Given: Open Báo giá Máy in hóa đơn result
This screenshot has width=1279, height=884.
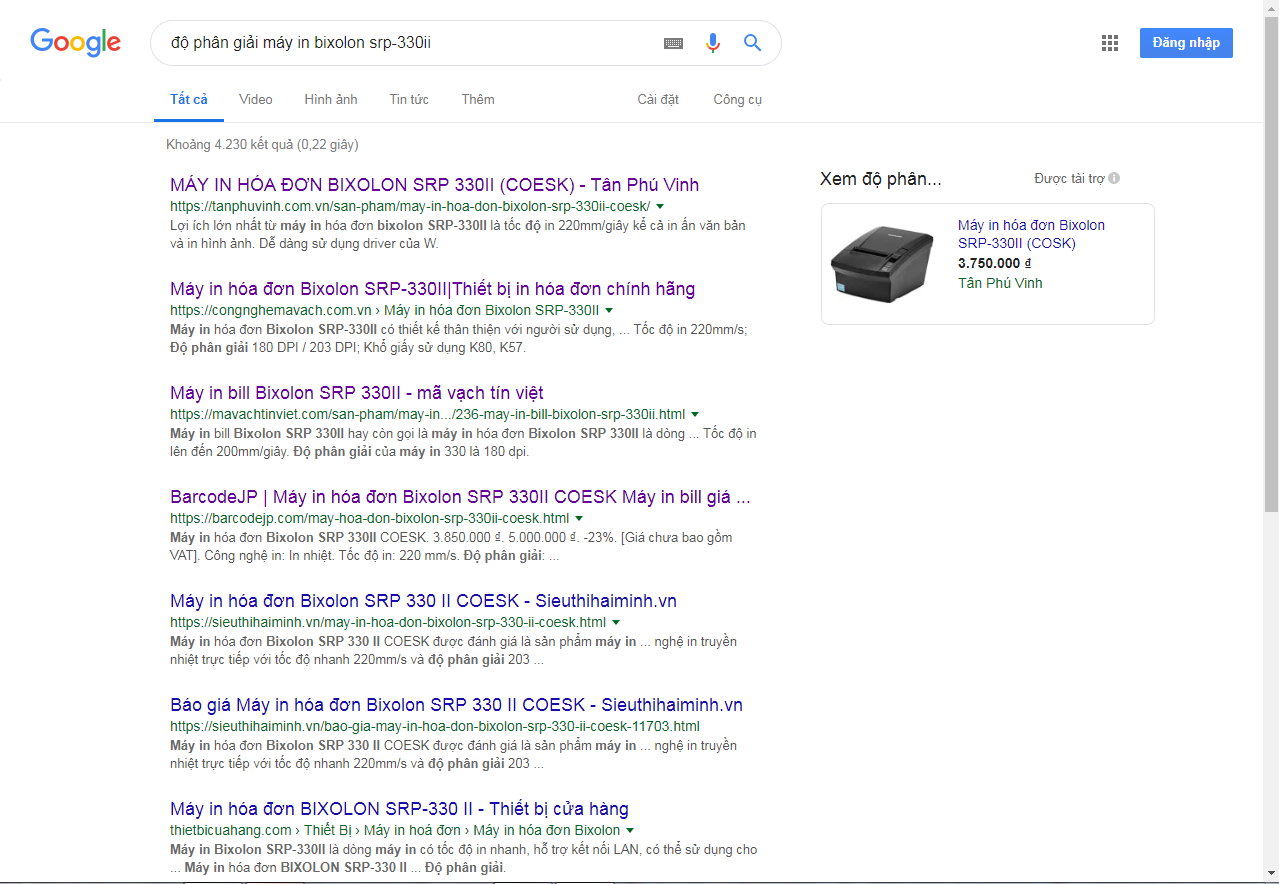Looking at the screenshot, I should (456, 705).
